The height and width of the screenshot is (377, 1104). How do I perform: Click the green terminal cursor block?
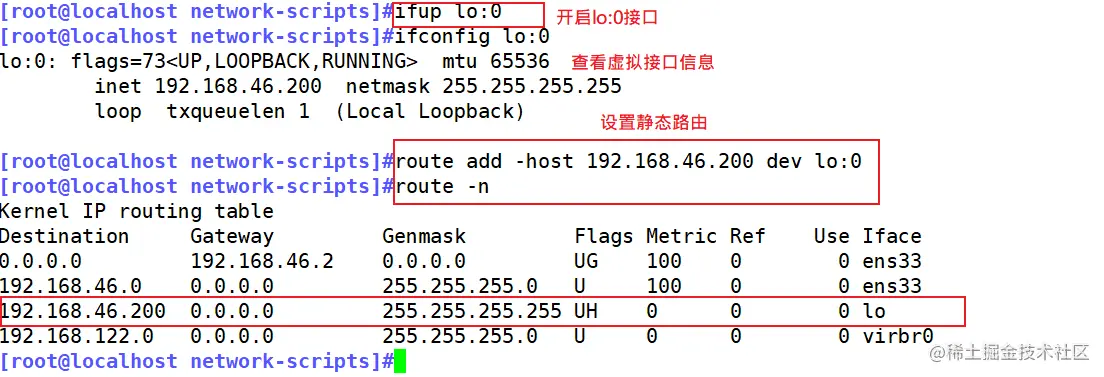click(400, 361)
